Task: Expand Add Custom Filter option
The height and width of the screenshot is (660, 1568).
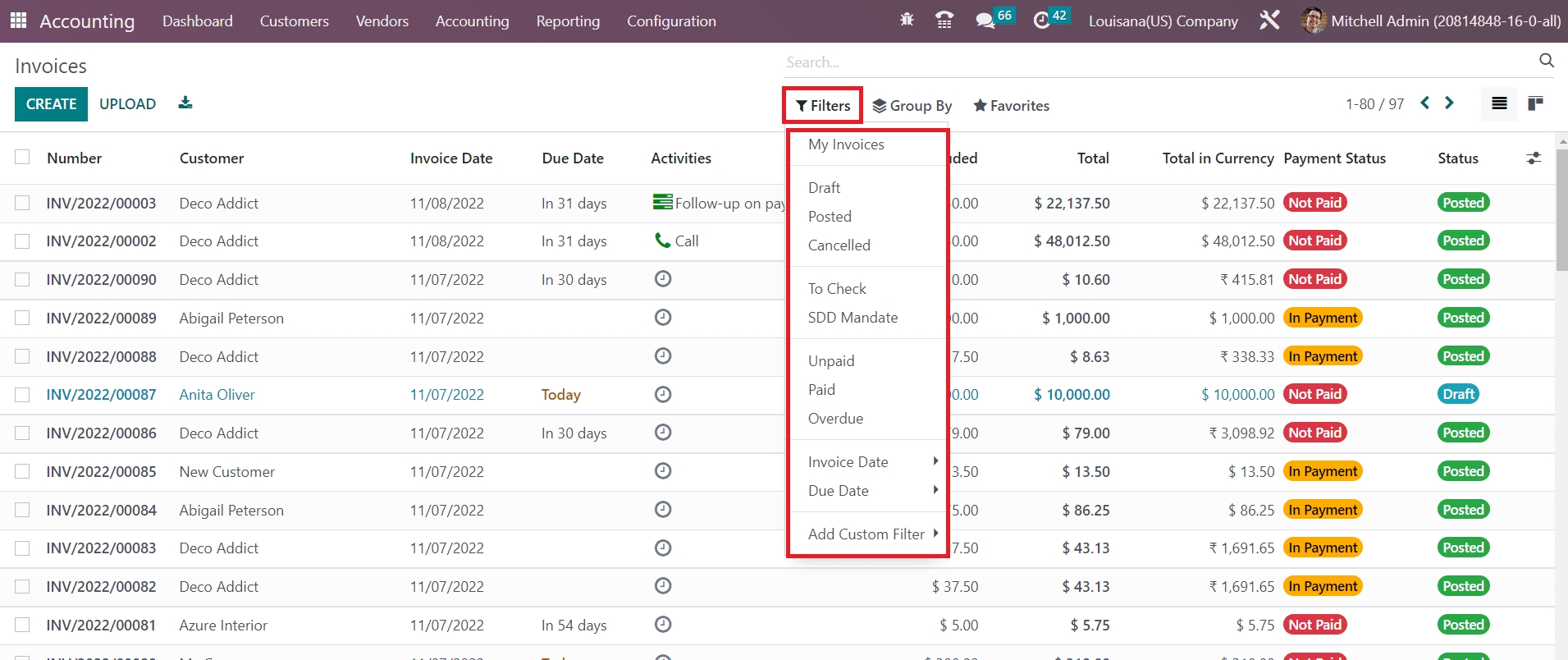Action: coord(870,534)
